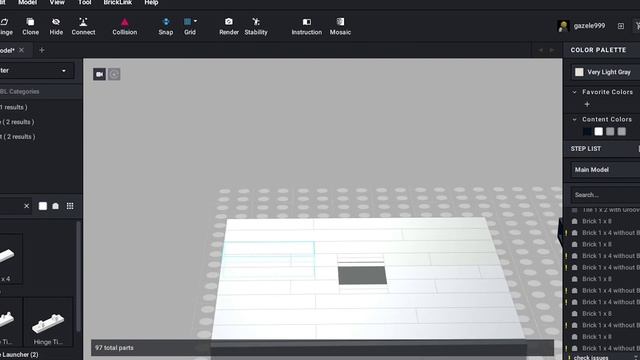Click the '97 total parts' status text
This screenshot has width=640, height=360.
coord(114,348)
